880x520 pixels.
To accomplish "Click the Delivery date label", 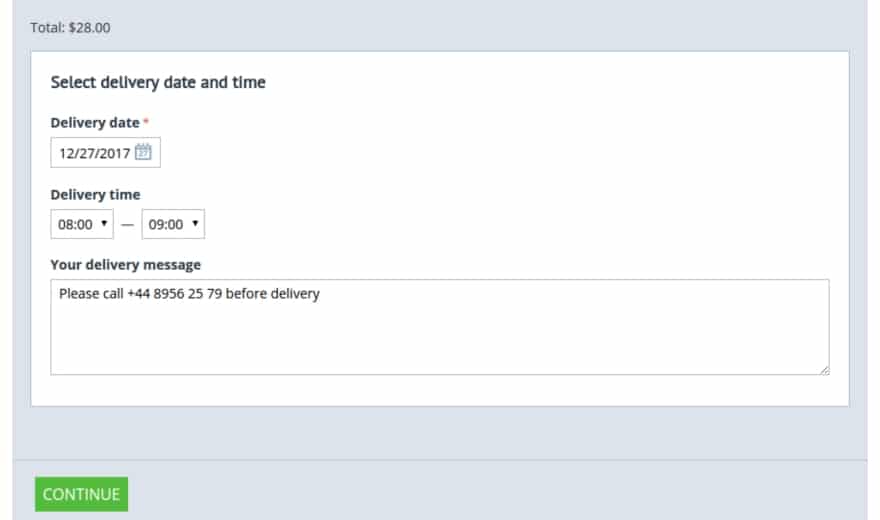I will 95,122.
